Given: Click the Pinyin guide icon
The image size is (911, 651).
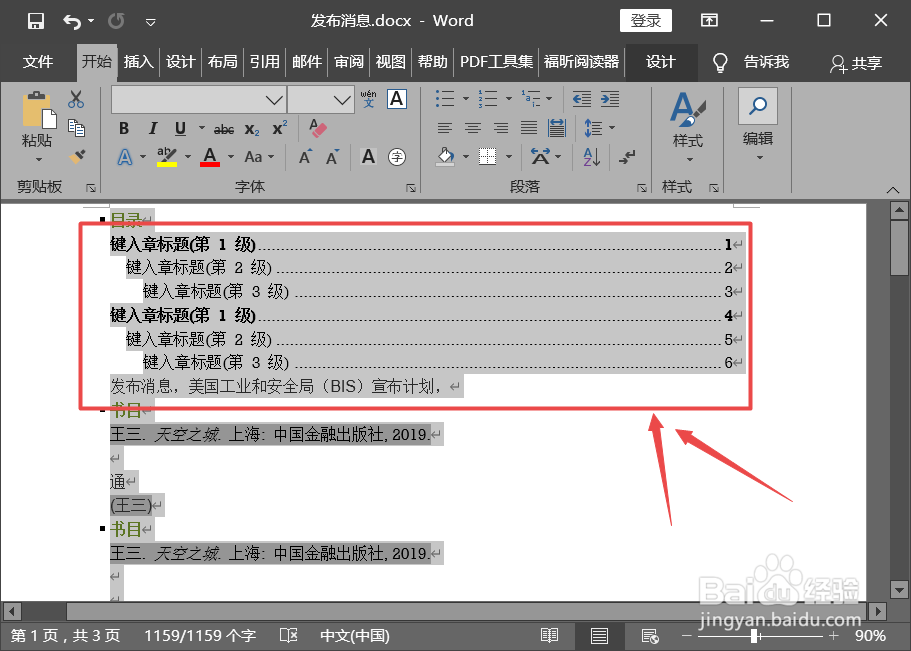Looking at the screenshot, I should pyautogui.click(x=368, y=98).
